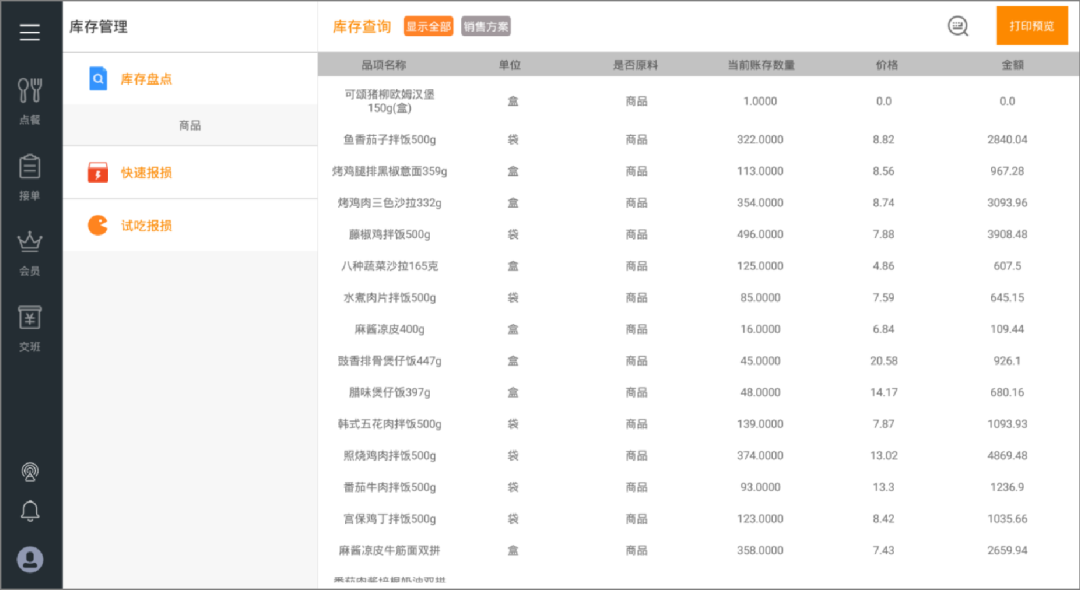The image size is (1080, 590).
Task: Click the 显示全部 button
Action: click(x=428, y=26)
